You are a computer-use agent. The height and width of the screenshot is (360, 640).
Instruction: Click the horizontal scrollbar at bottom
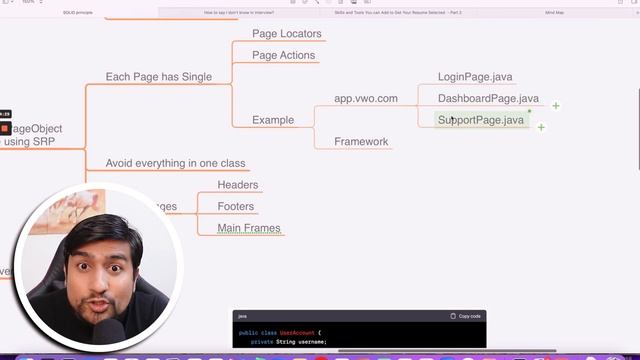coord(447,351)
